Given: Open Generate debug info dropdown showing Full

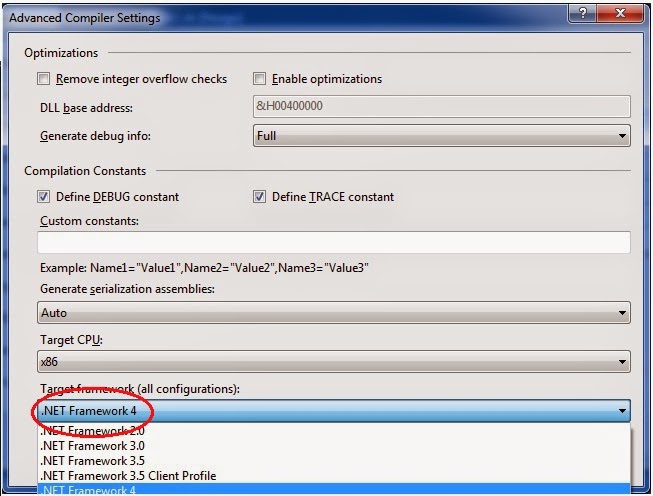Looking at the screenshot, I should point(441,136).
